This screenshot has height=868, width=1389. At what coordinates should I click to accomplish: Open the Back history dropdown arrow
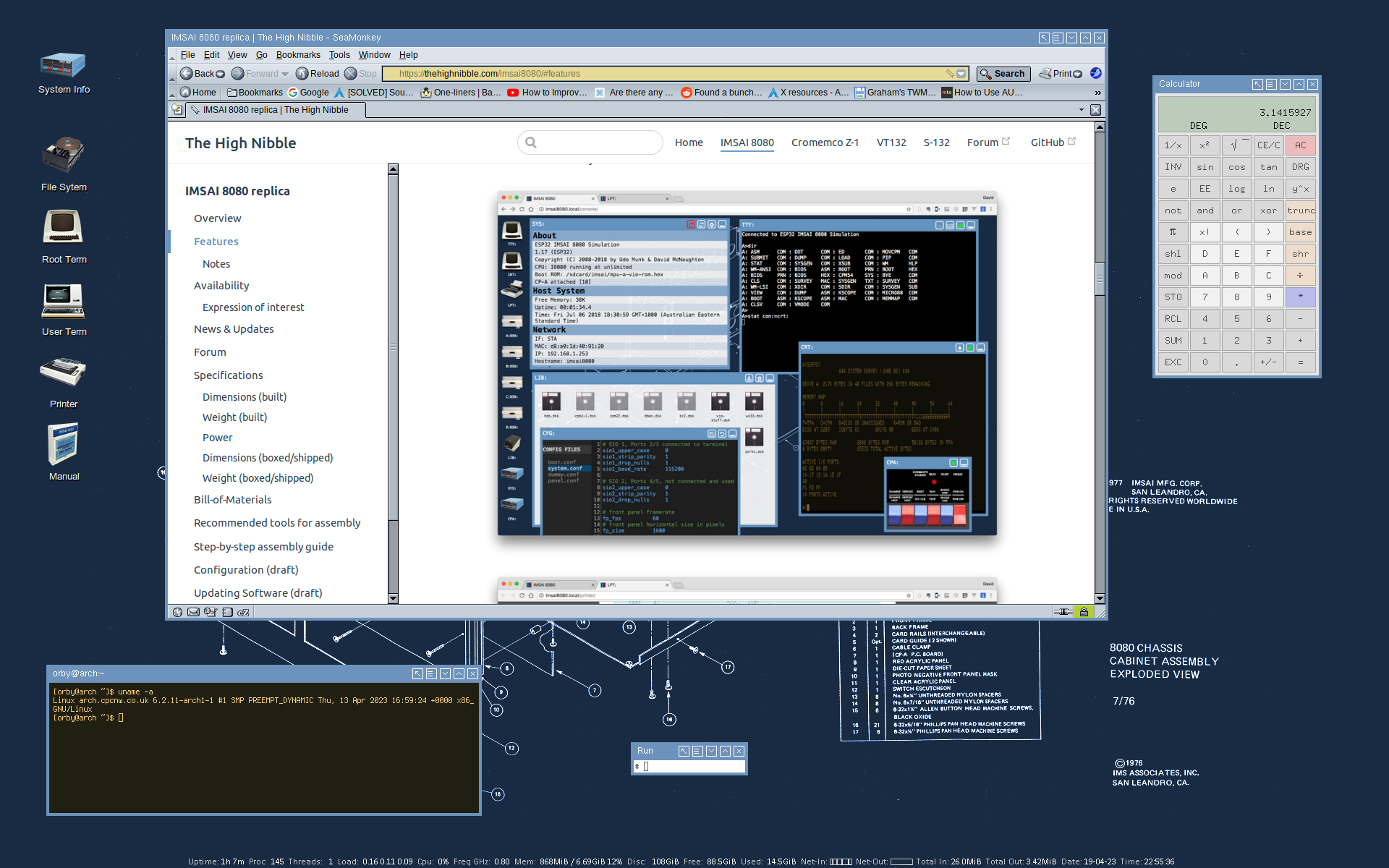coord(221,74)
